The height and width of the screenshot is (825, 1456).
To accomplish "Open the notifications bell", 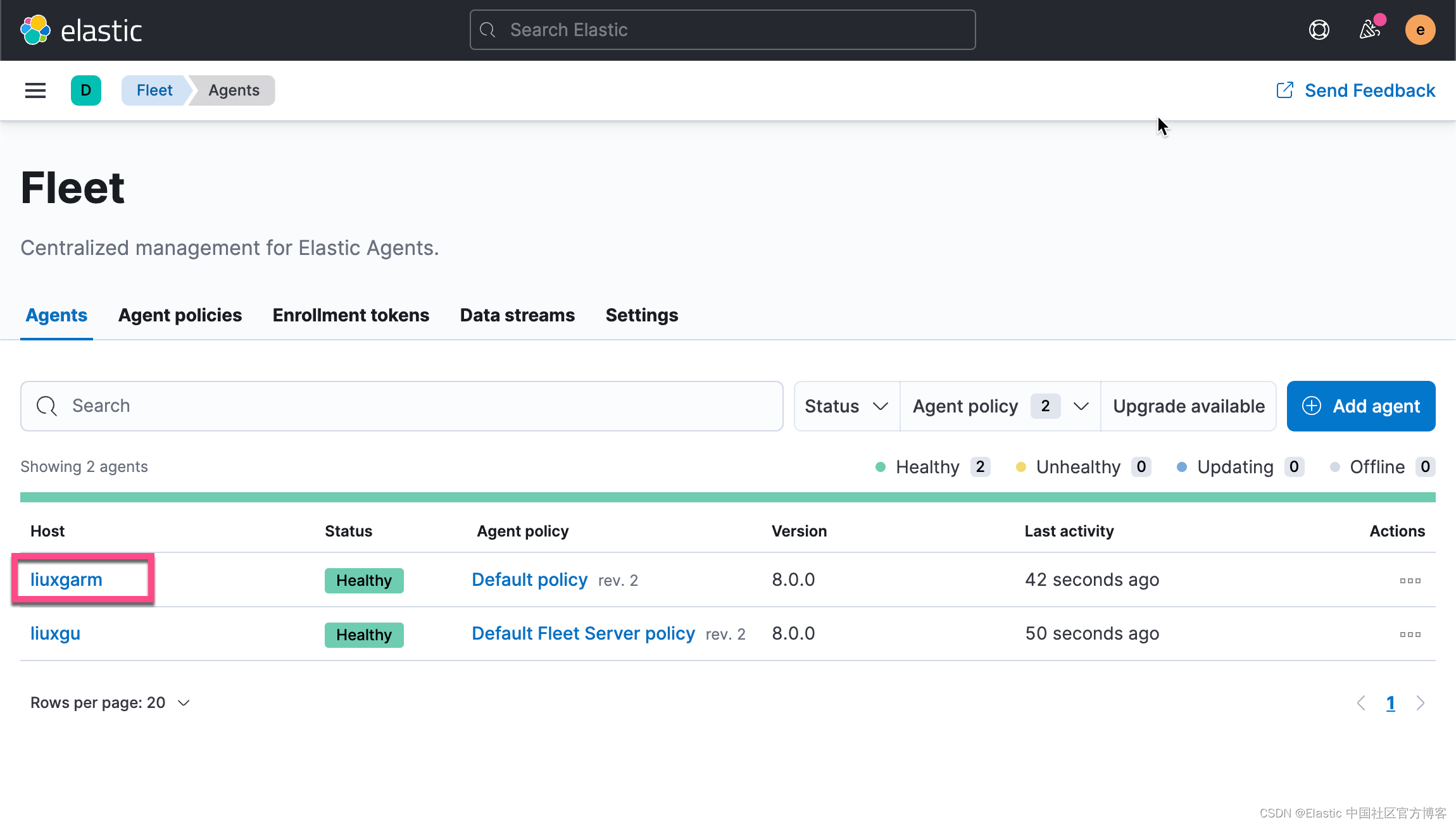I will point(1369,29).
